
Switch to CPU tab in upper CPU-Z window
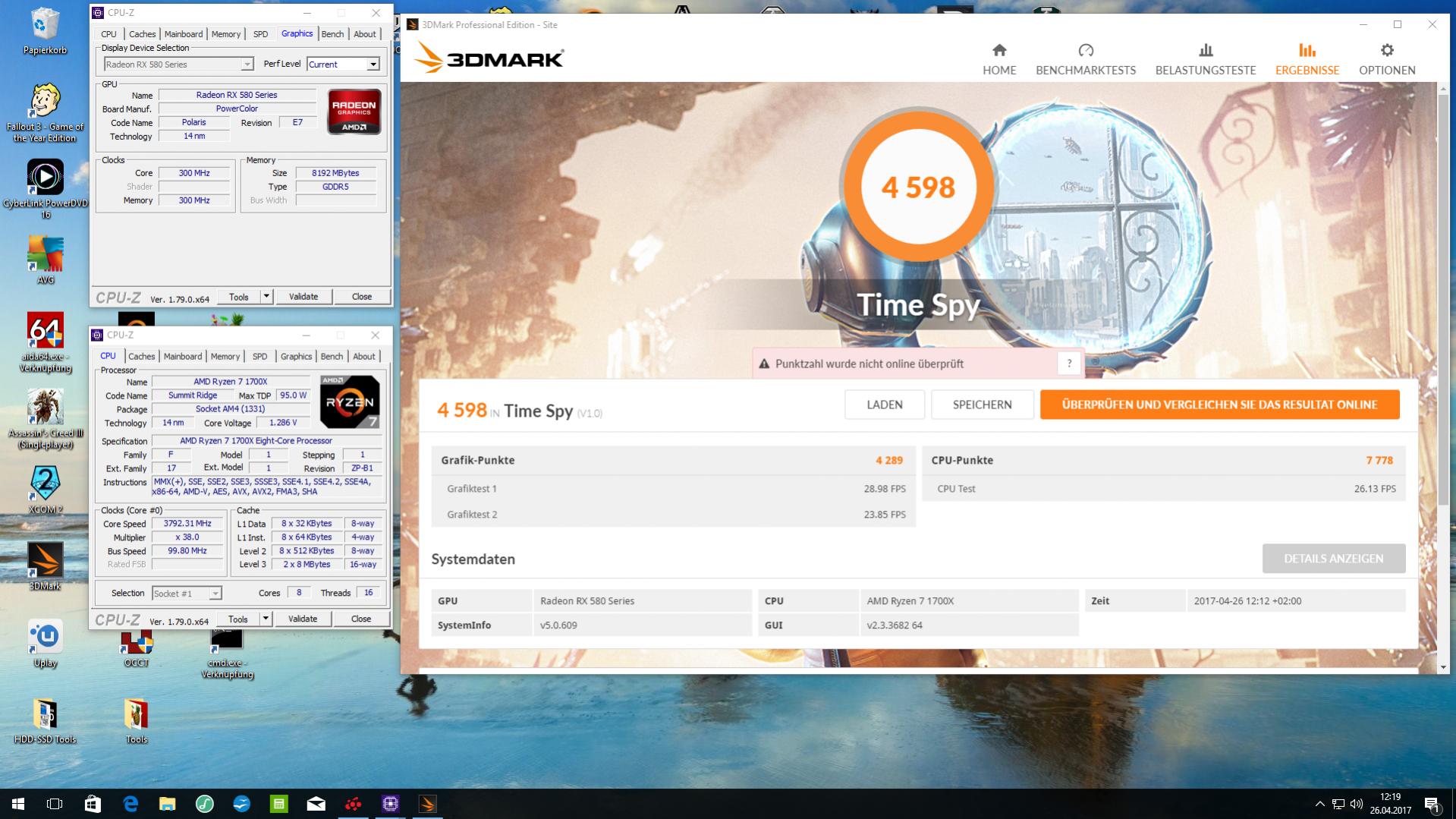pyautogui.click(x=108, y=34)
